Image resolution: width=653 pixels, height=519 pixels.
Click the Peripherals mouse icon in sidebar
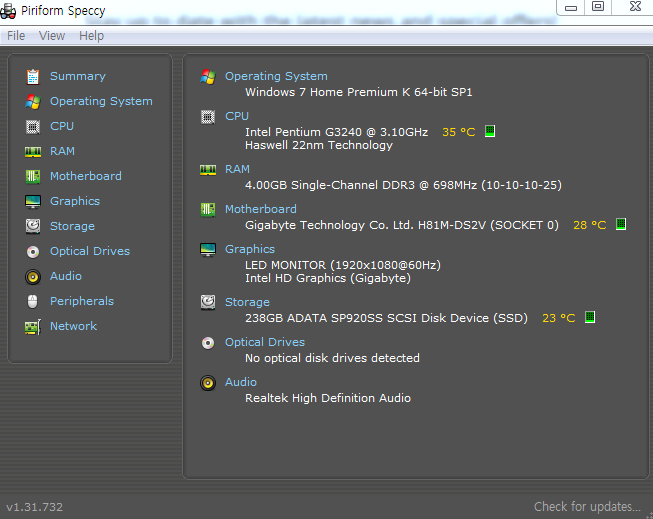click(x=32, y=301)
